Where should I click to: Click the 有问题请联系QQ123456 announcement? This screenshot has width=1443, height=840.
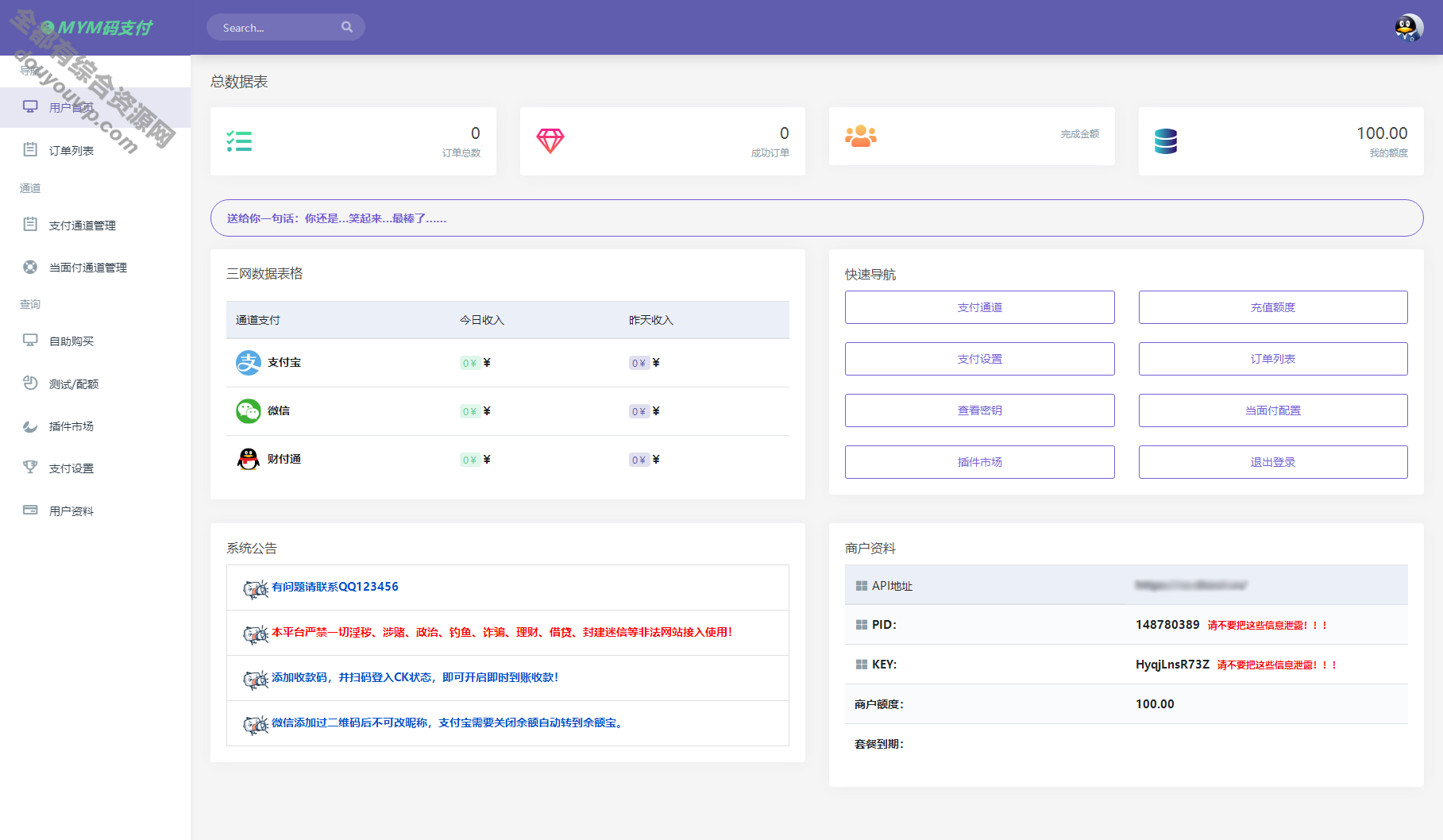pos(335,587)
